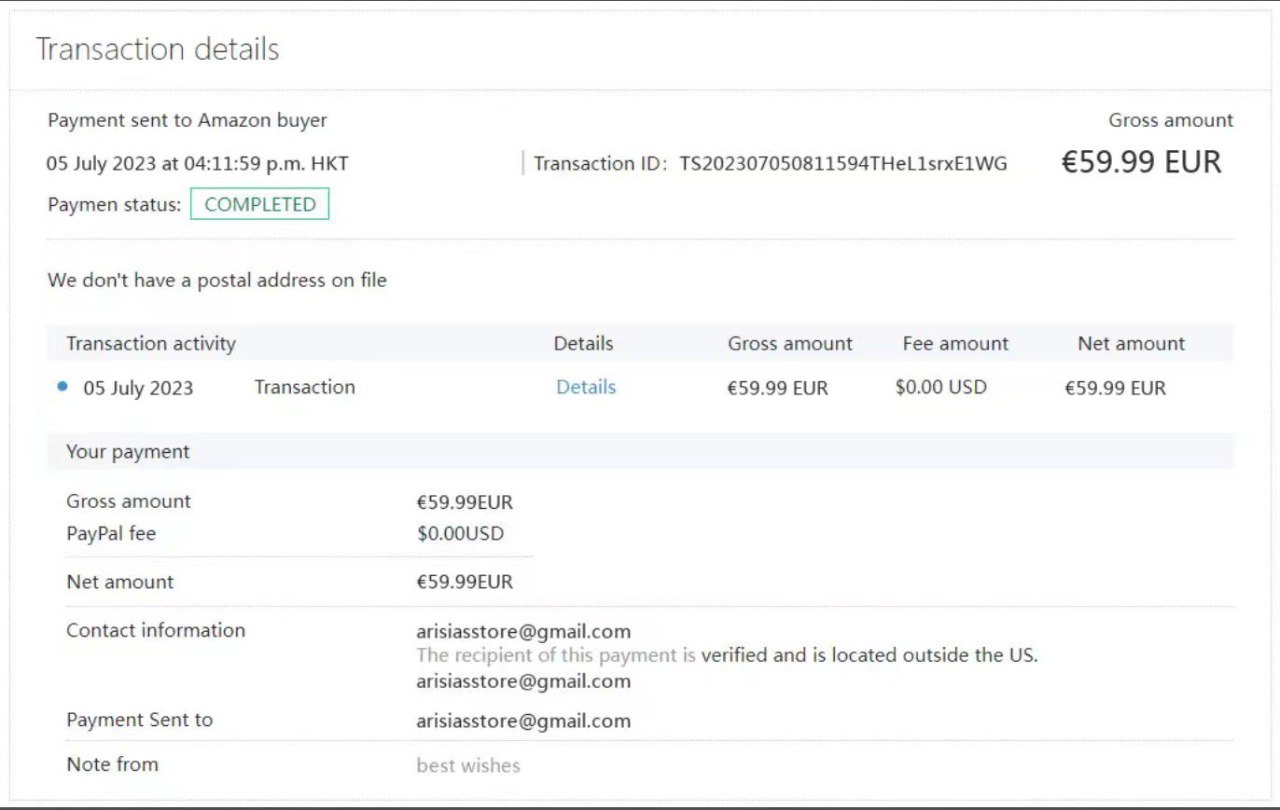This screenshot has width=1280, height=810.
Task: Click the Details column header
Action: pyautogui.click(x=583, y=343)
